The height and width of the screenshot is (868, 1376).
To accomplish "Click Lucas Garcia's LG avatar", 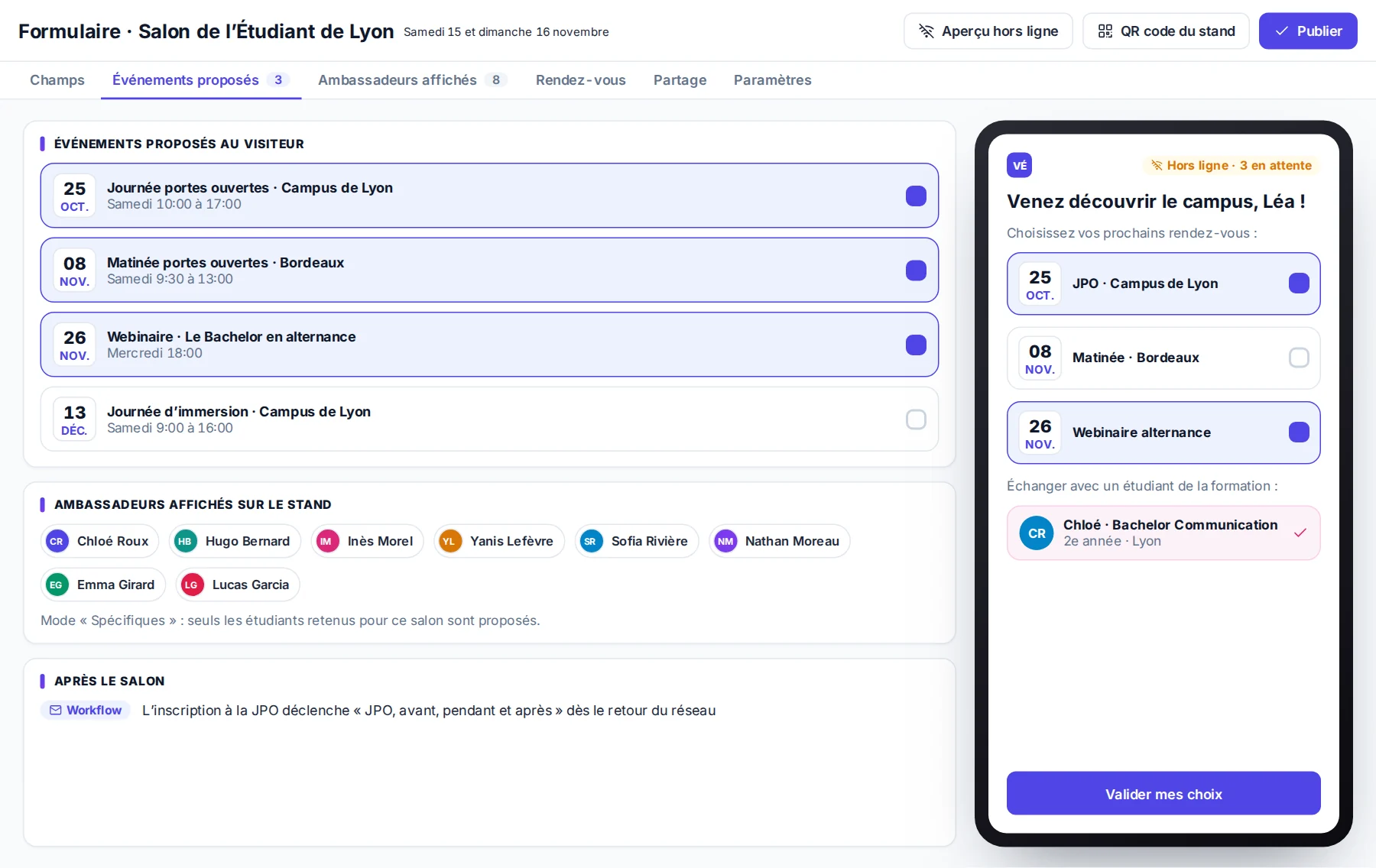I will (192, 585).
